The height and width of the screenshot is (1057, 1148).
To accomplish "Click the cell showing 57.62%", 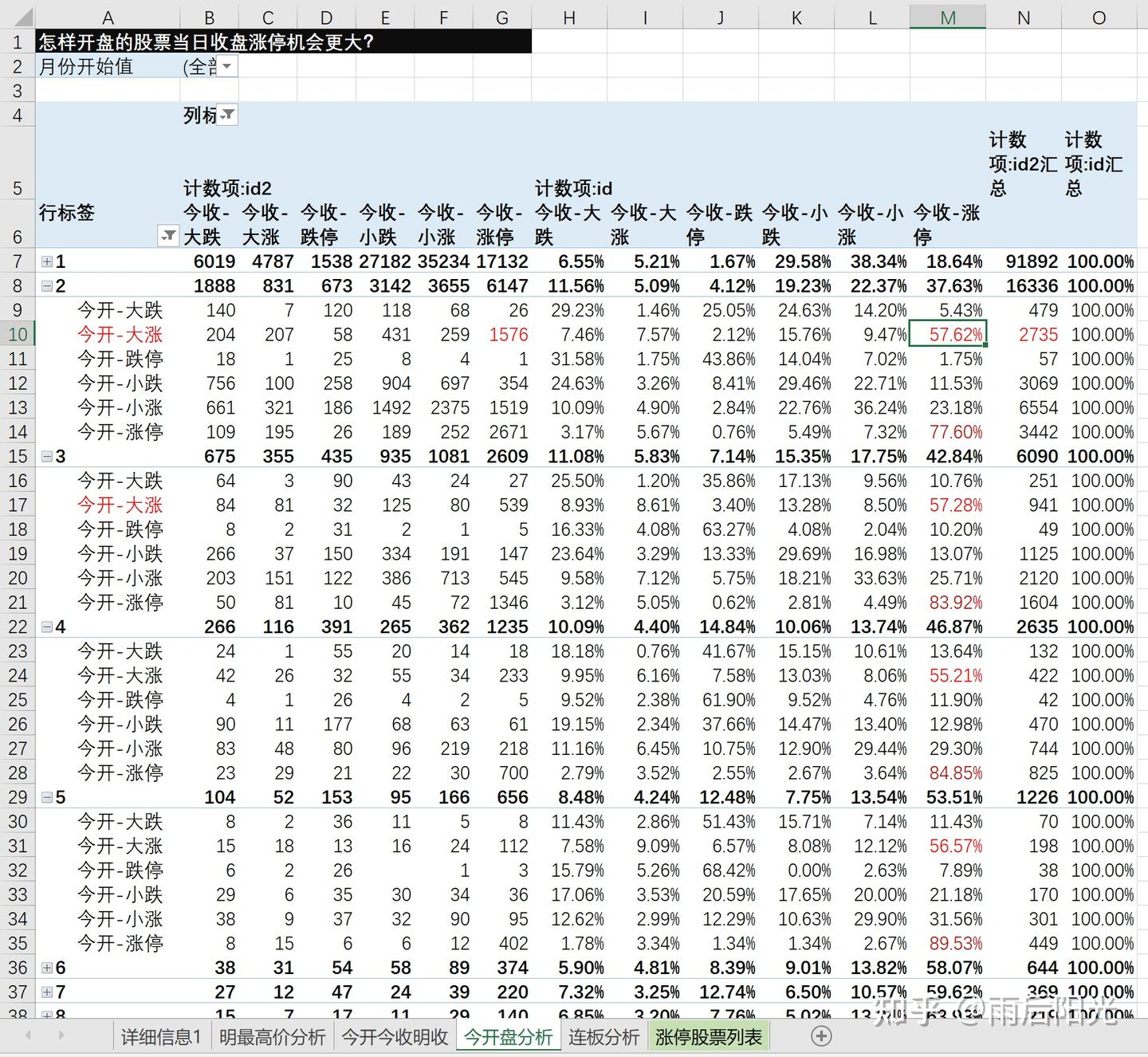I will 948,335.
